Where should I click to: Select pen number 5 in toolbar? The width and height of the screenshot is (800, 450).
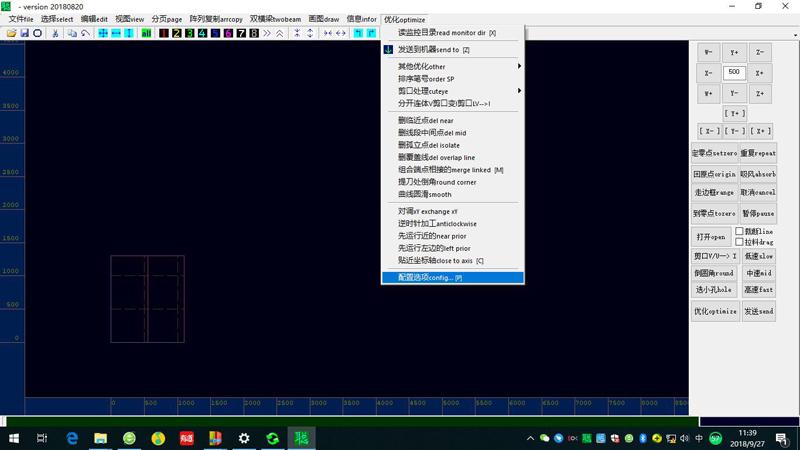[x=215, y=33]
